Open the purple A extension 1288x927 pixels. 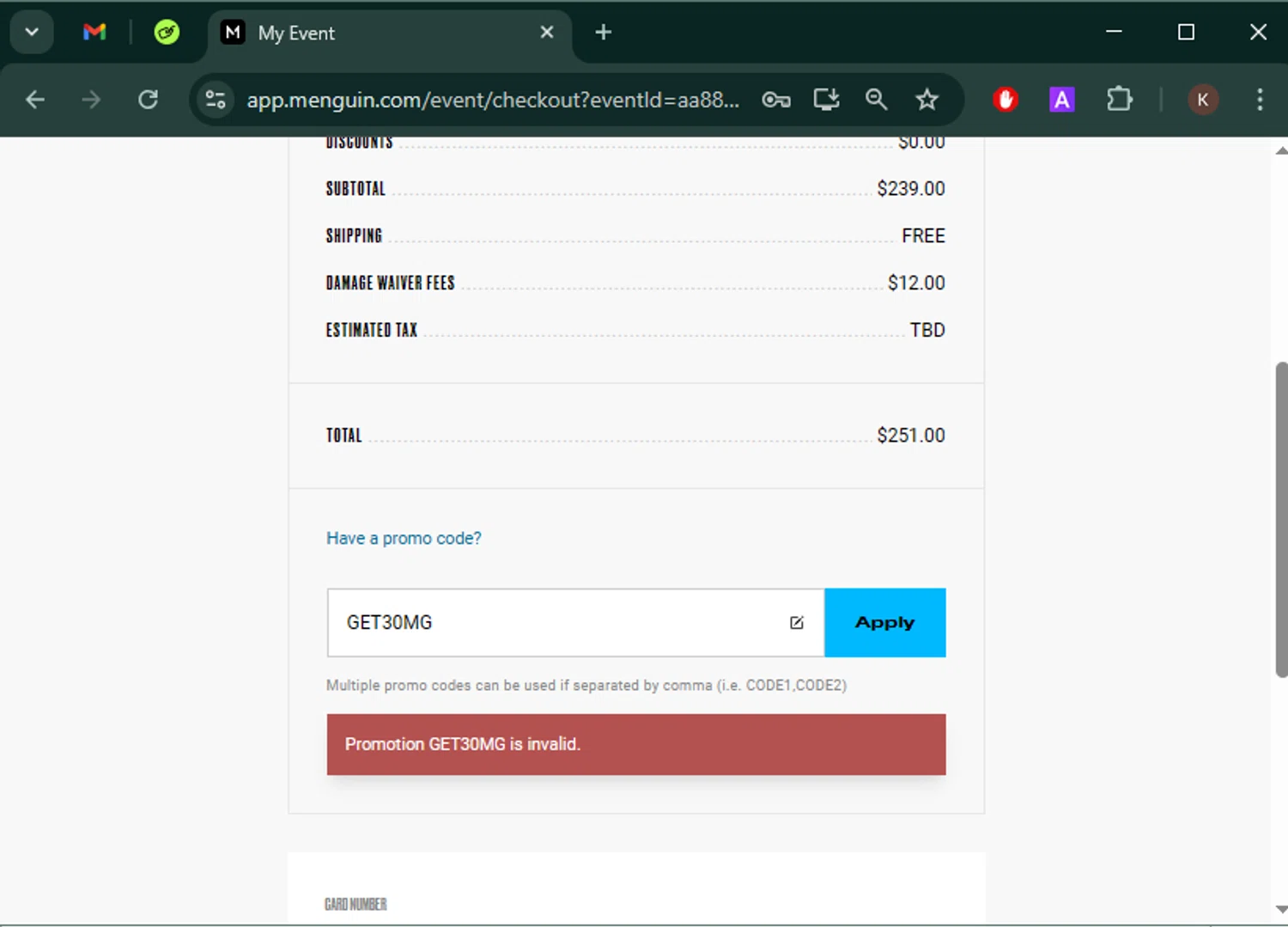(1062, 100)
